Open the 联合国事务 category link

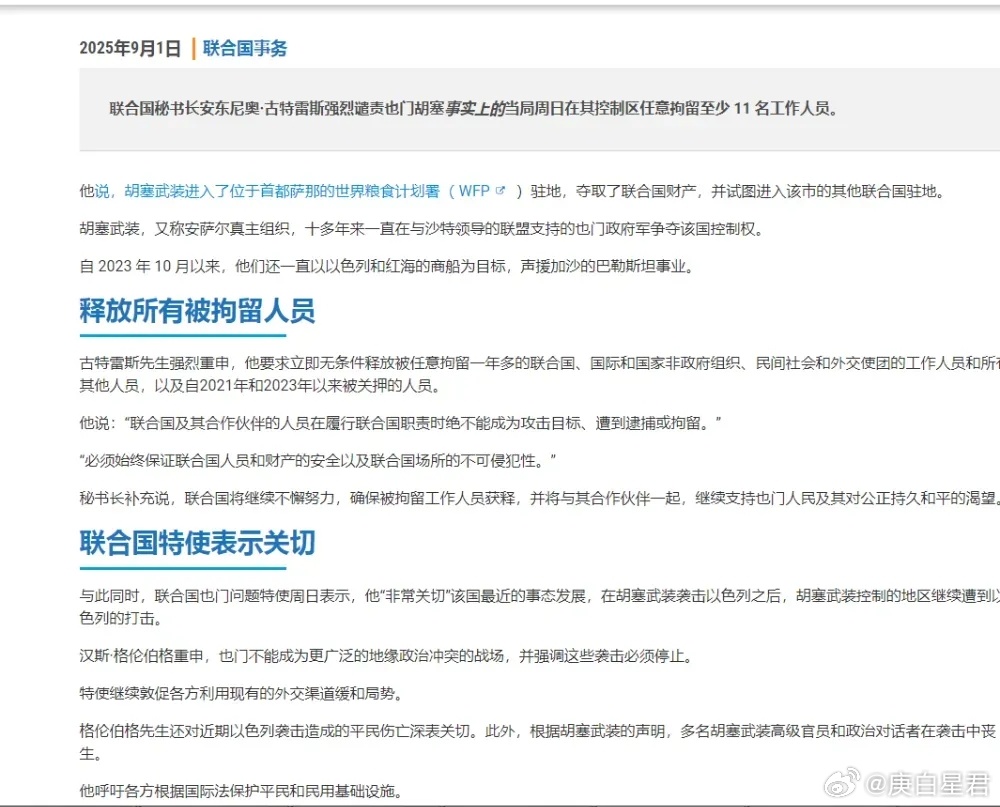pyautogui.click(x=245, y=48)
